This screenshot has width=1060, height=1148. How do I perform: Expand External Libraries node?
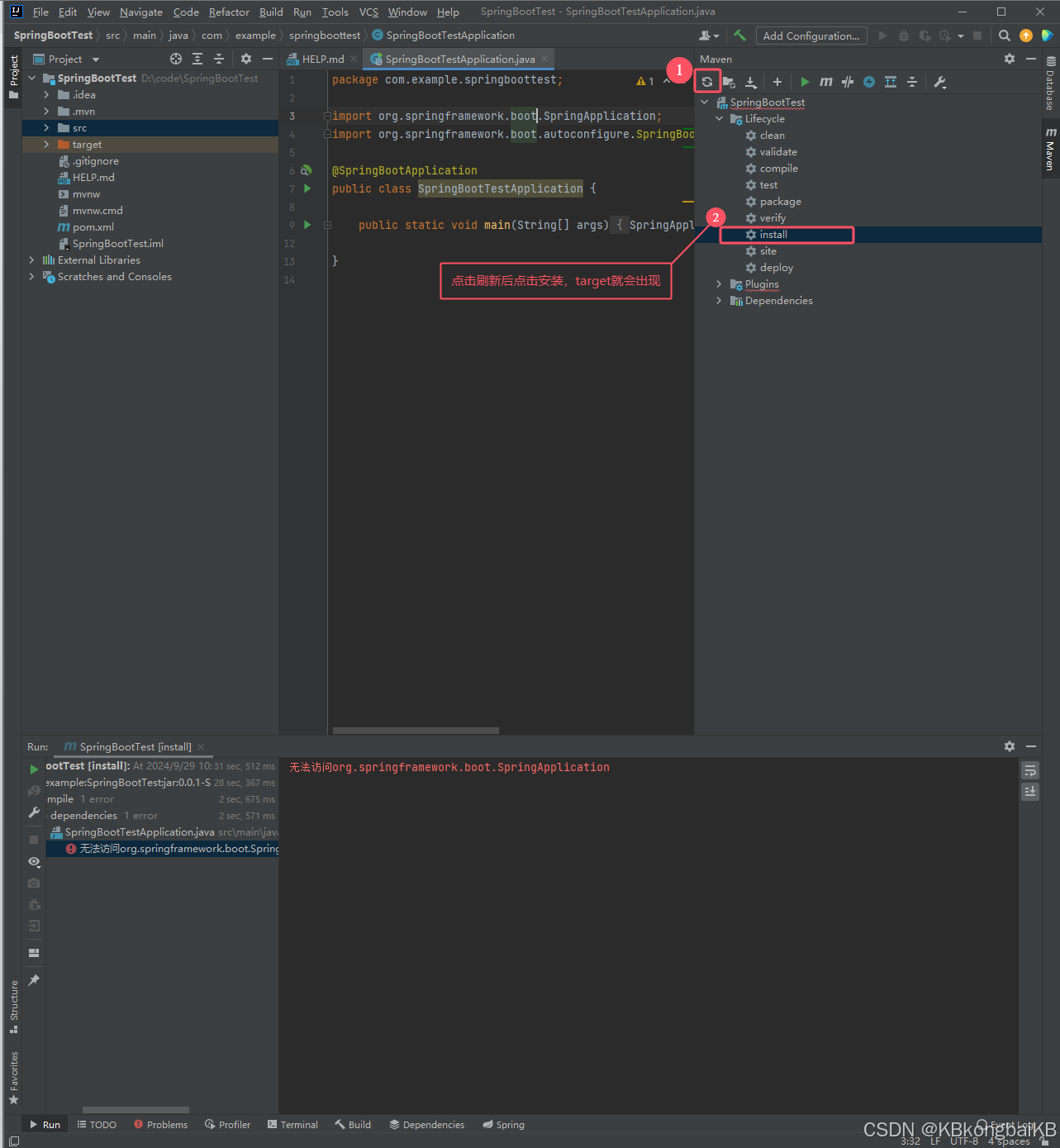[32, 260]
